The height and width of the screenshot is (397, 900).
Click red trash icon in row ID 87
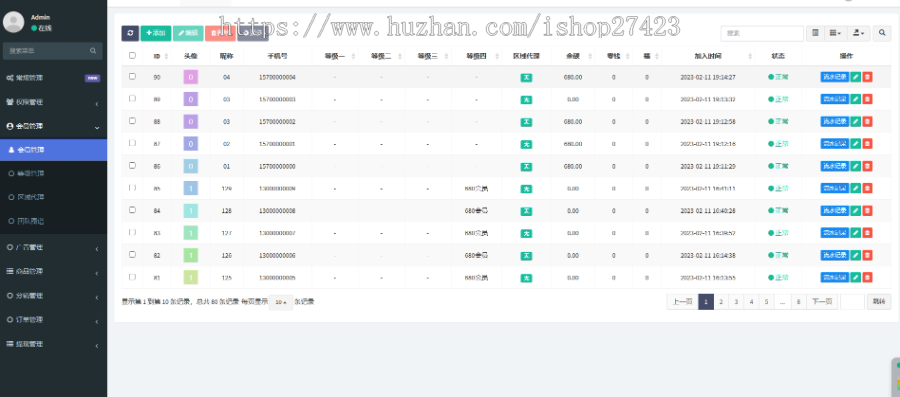click(x=867, y=143)
